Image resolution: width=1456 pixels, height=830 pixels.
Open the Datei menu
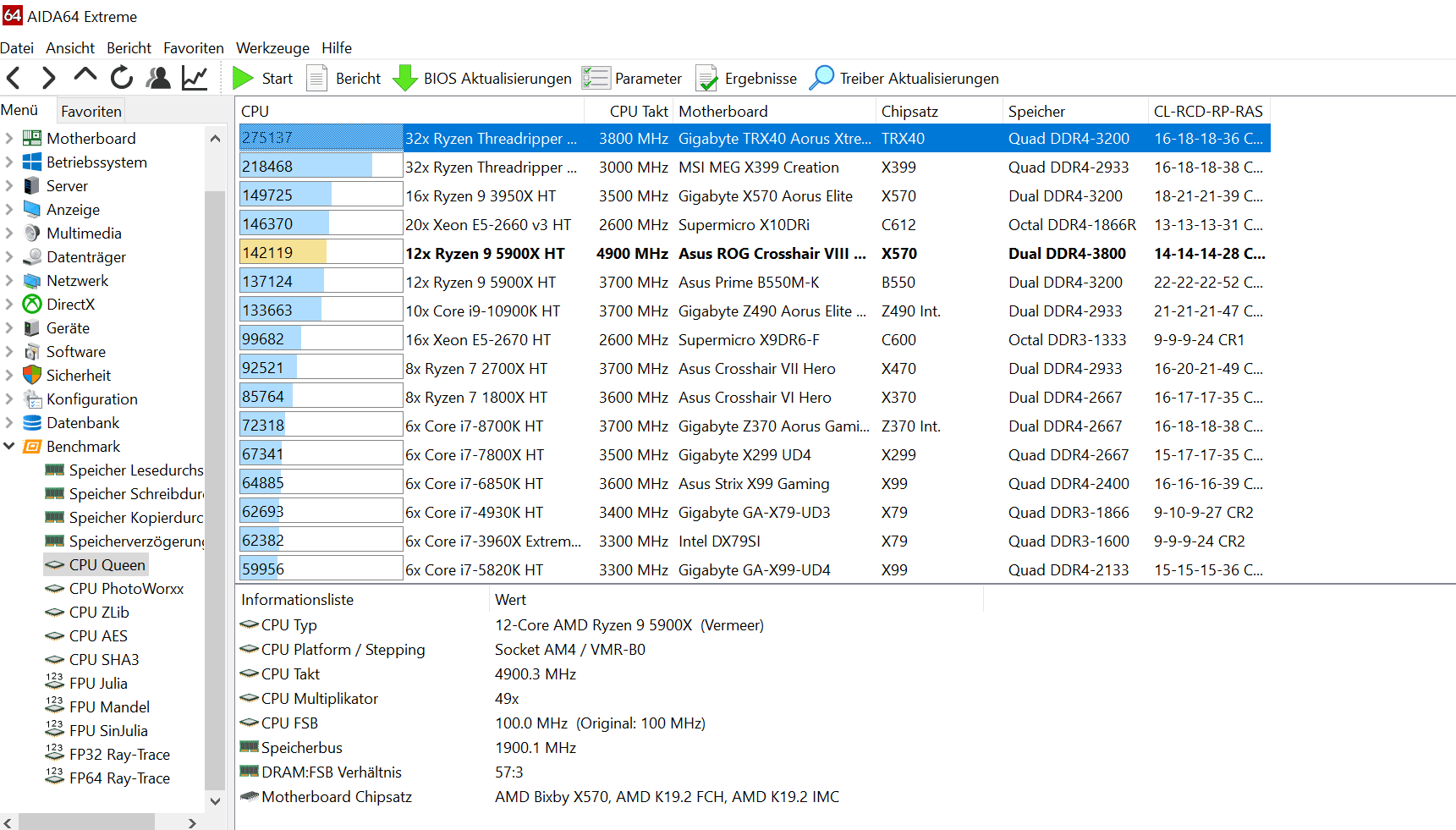tap(17, 48)
